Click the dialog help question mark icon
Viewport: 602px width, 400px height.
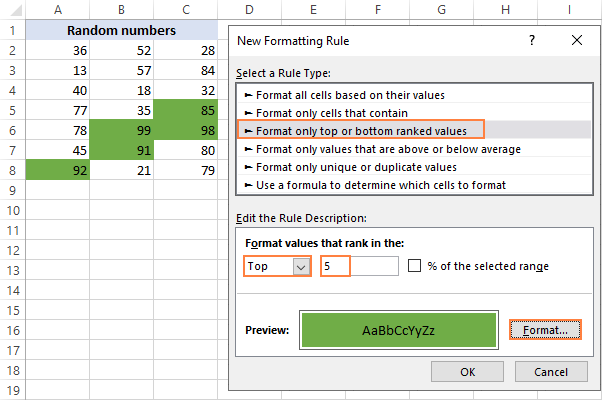click(530, 40)
